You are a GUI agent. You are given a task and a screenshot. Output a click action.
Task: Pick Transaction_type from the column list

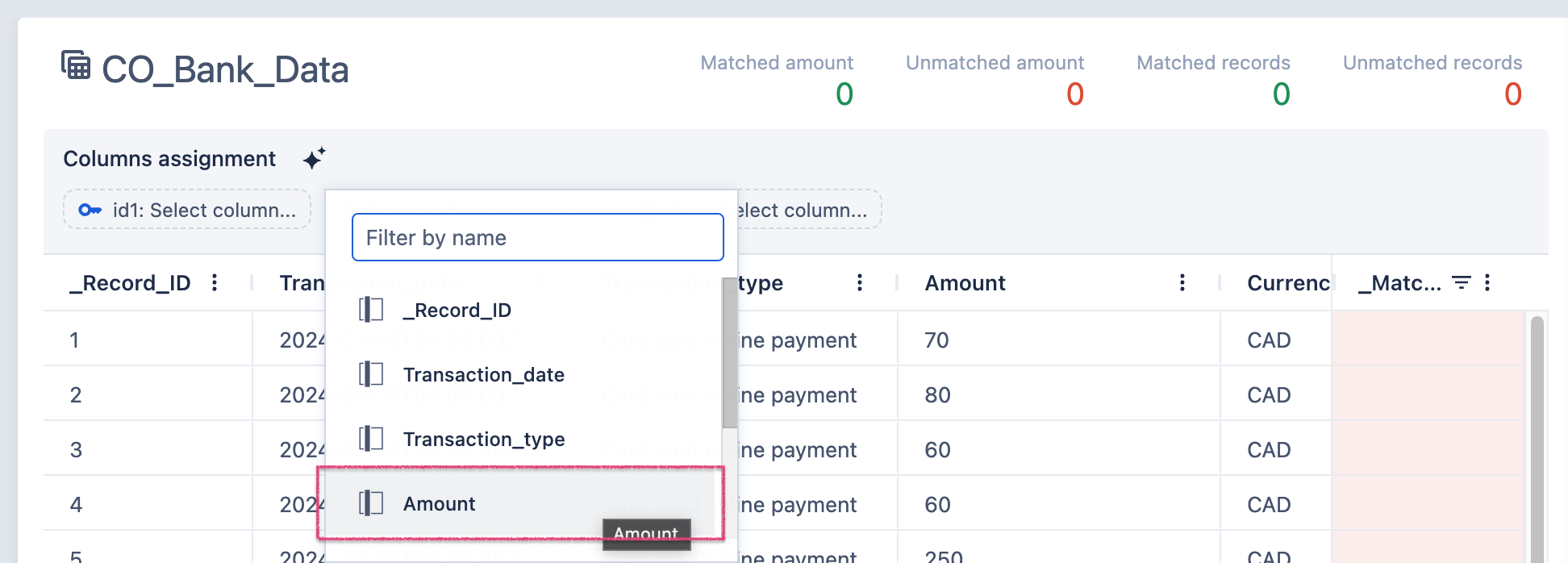click(483, 439)
